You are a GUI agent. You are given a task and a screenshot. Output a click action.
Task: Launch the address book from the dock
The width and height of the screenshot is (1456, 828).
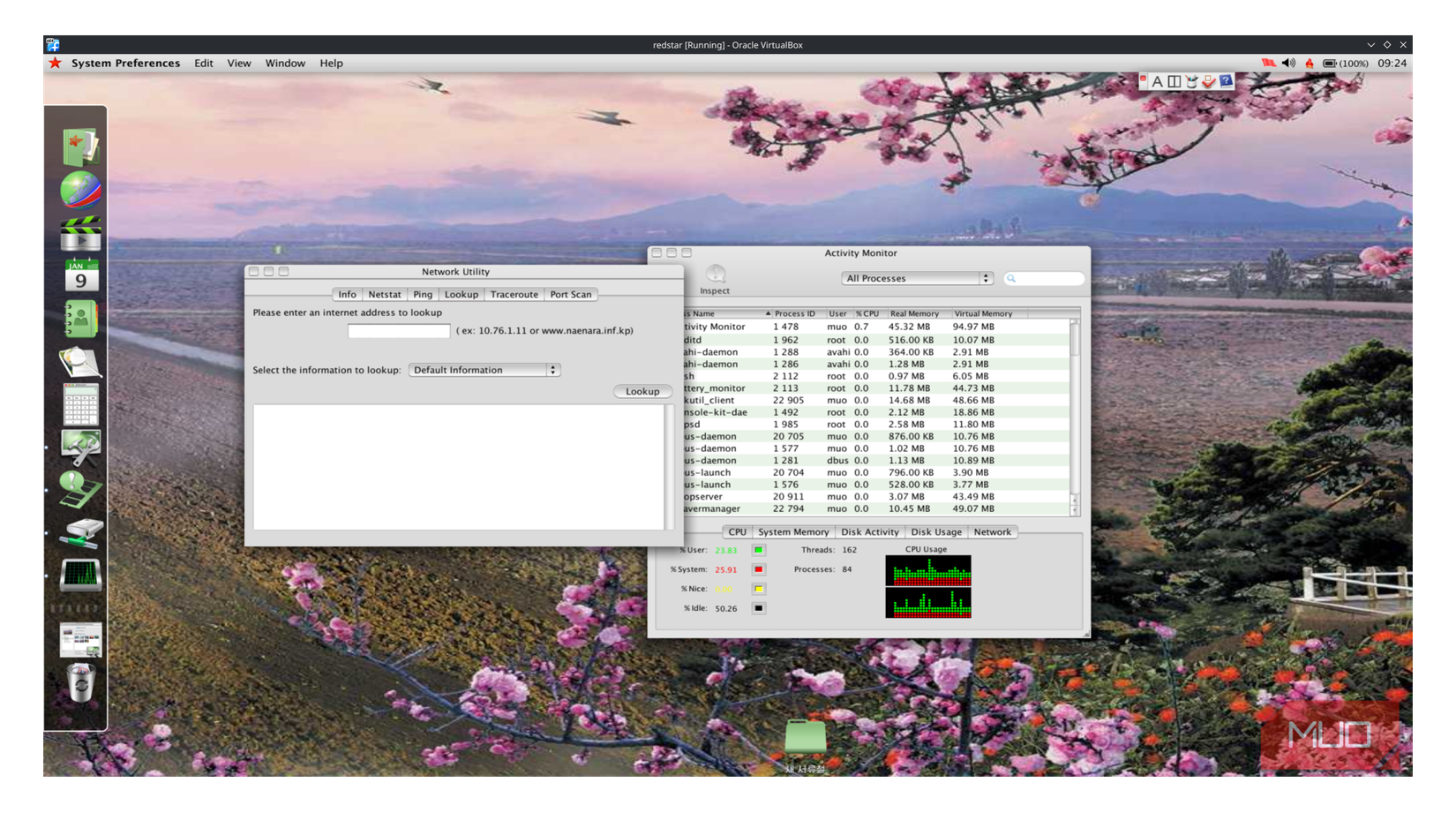(79, 319)
